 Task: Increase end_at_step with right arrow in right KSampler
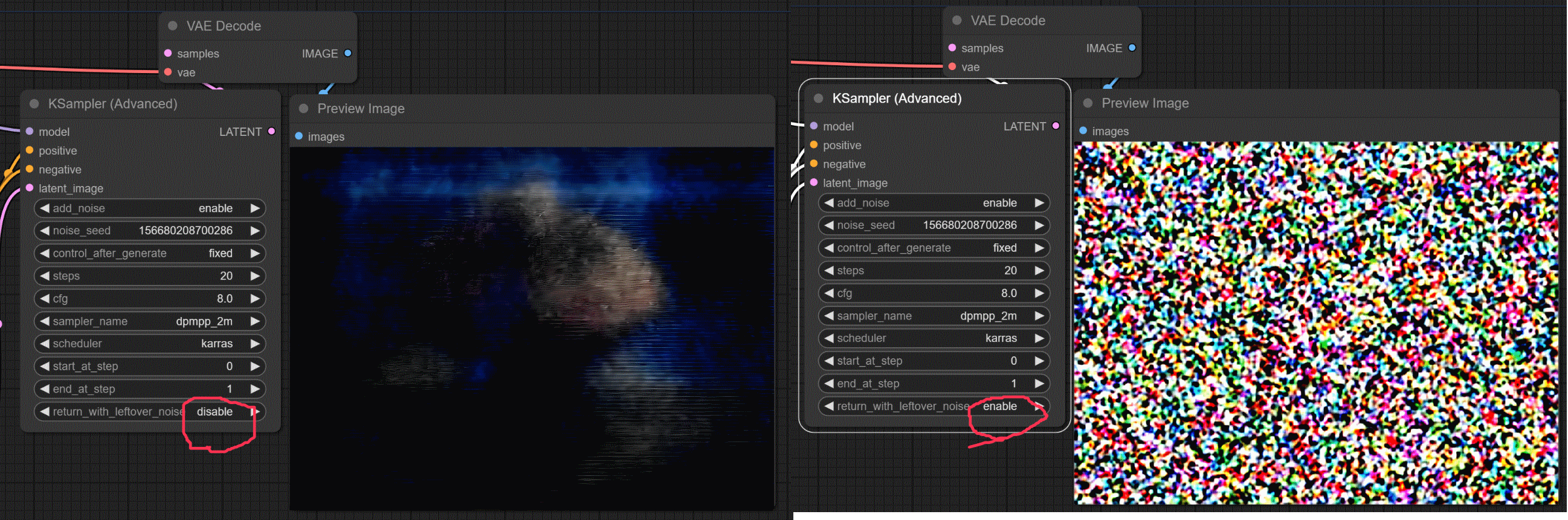(x=1039, y=384)
